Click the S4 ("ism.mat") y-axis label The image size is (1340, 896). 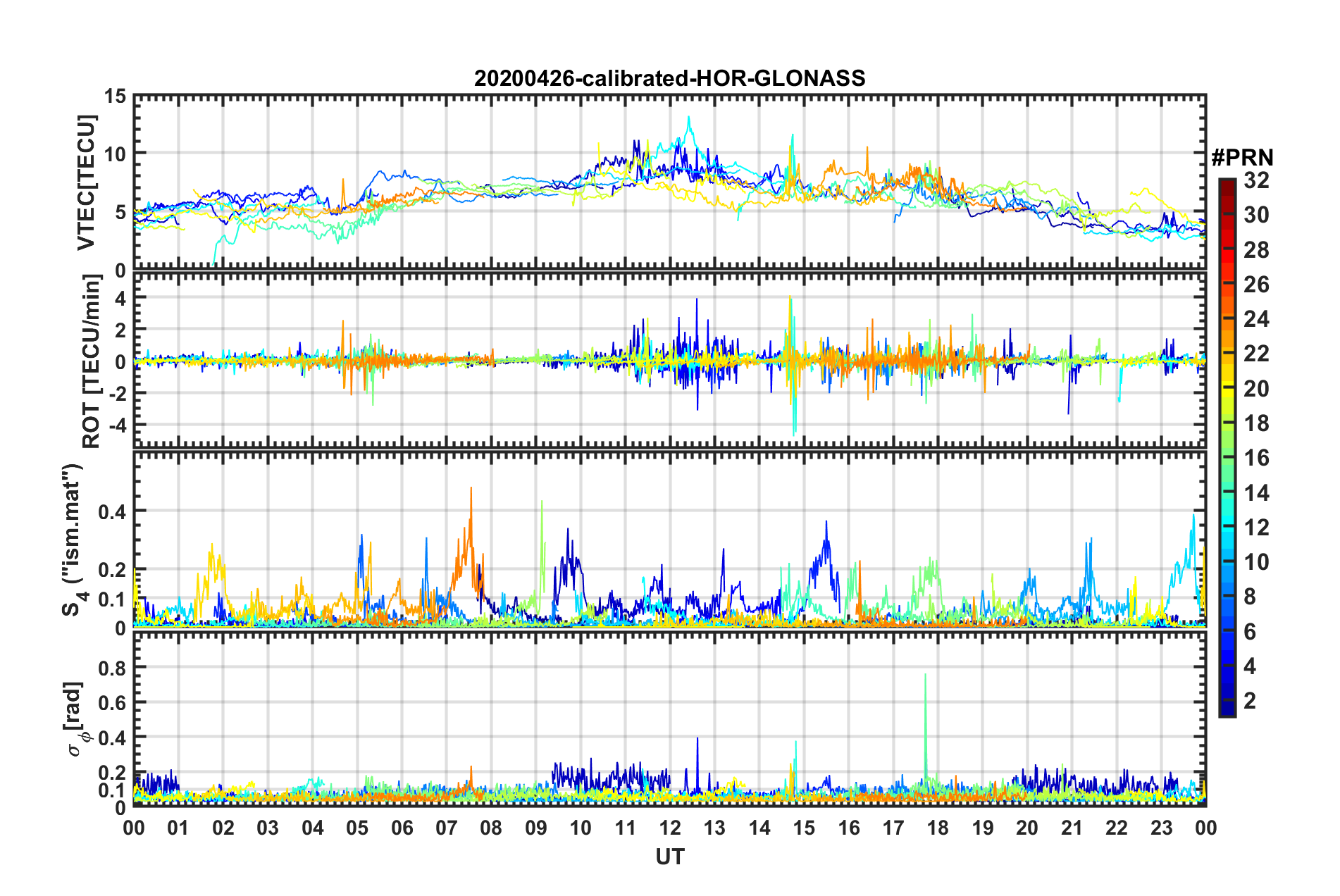tap(73, 540)
